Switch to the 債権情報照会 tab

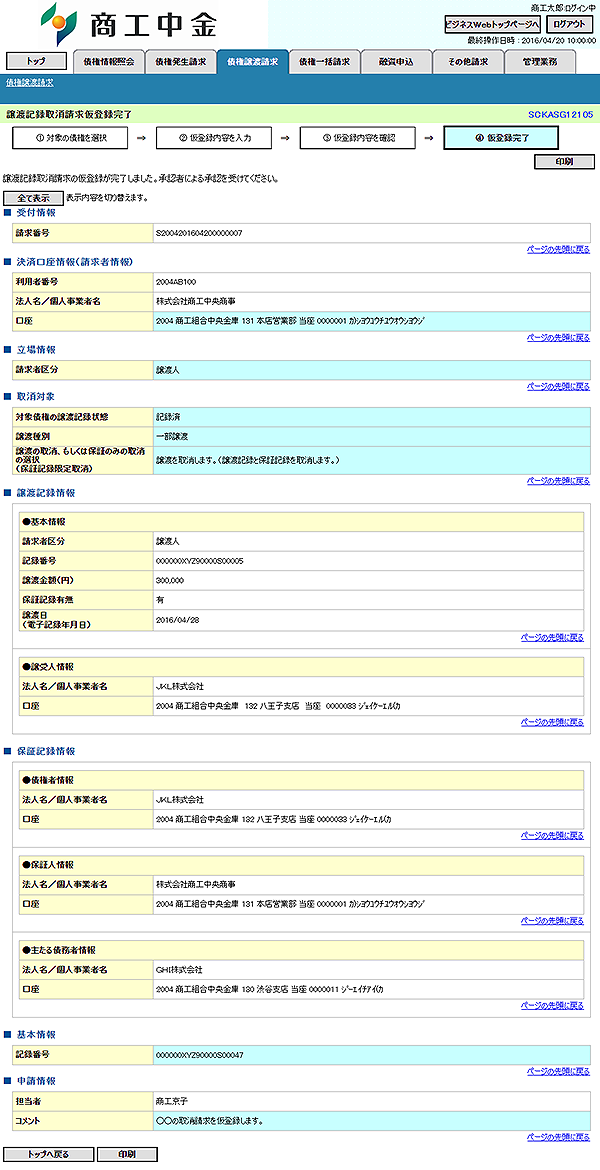109,63
